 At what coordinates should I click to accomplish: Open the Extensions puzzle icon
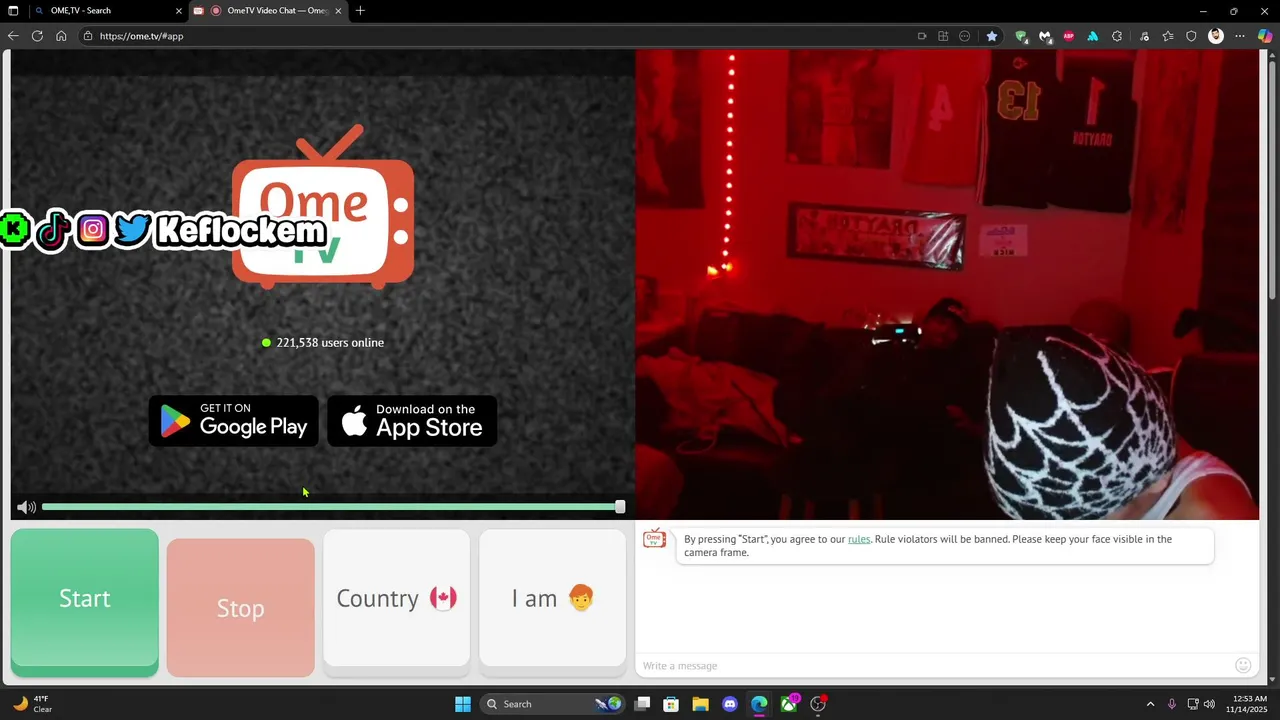pyautogui.click(x=1117, y=36)
